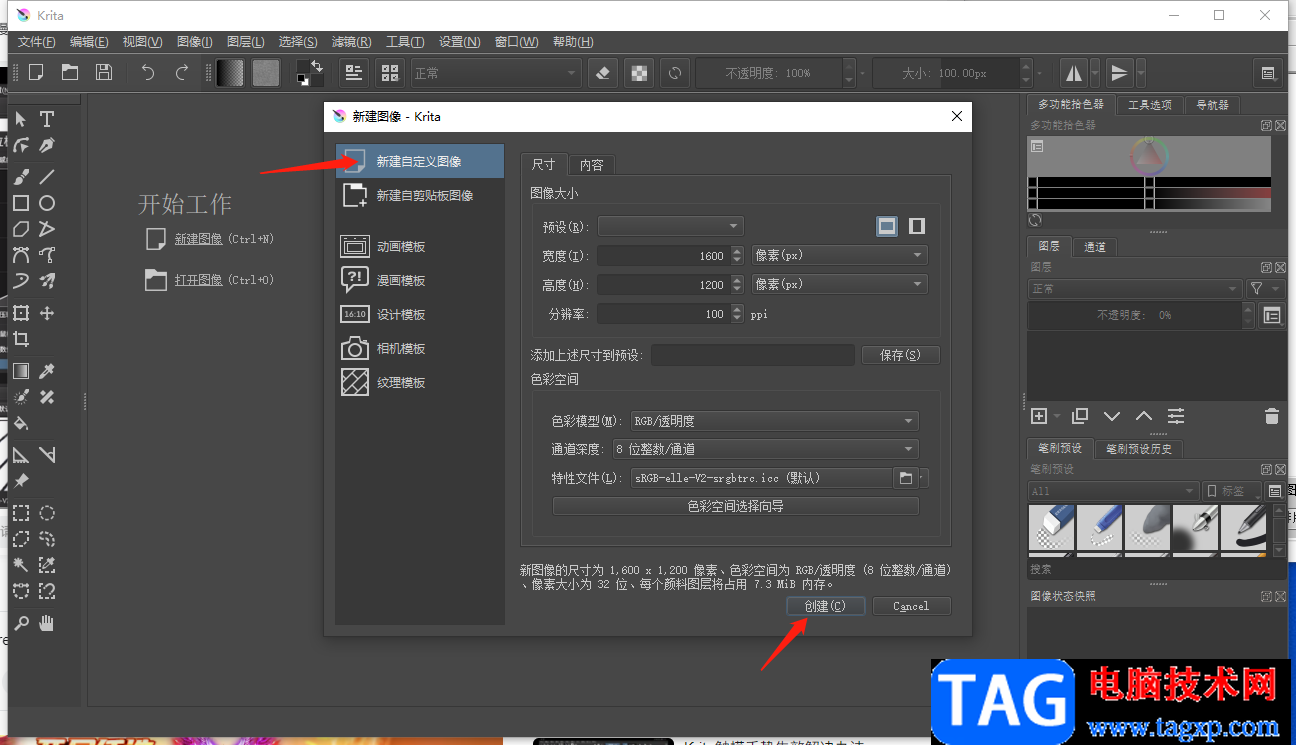Select the Line tool
The width and height of the screenshot is (1296, 745).
tap(47, 176)
